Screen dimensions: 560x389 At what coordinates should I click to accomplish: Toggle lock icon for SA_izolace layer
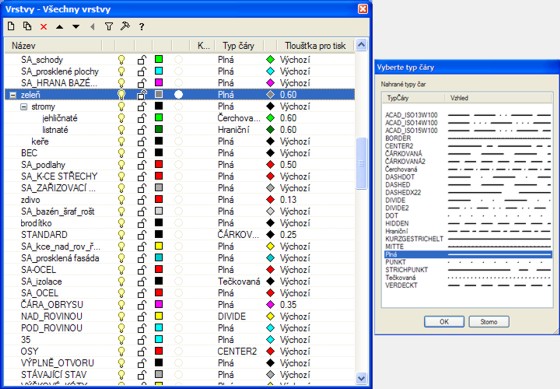(142, 281)
